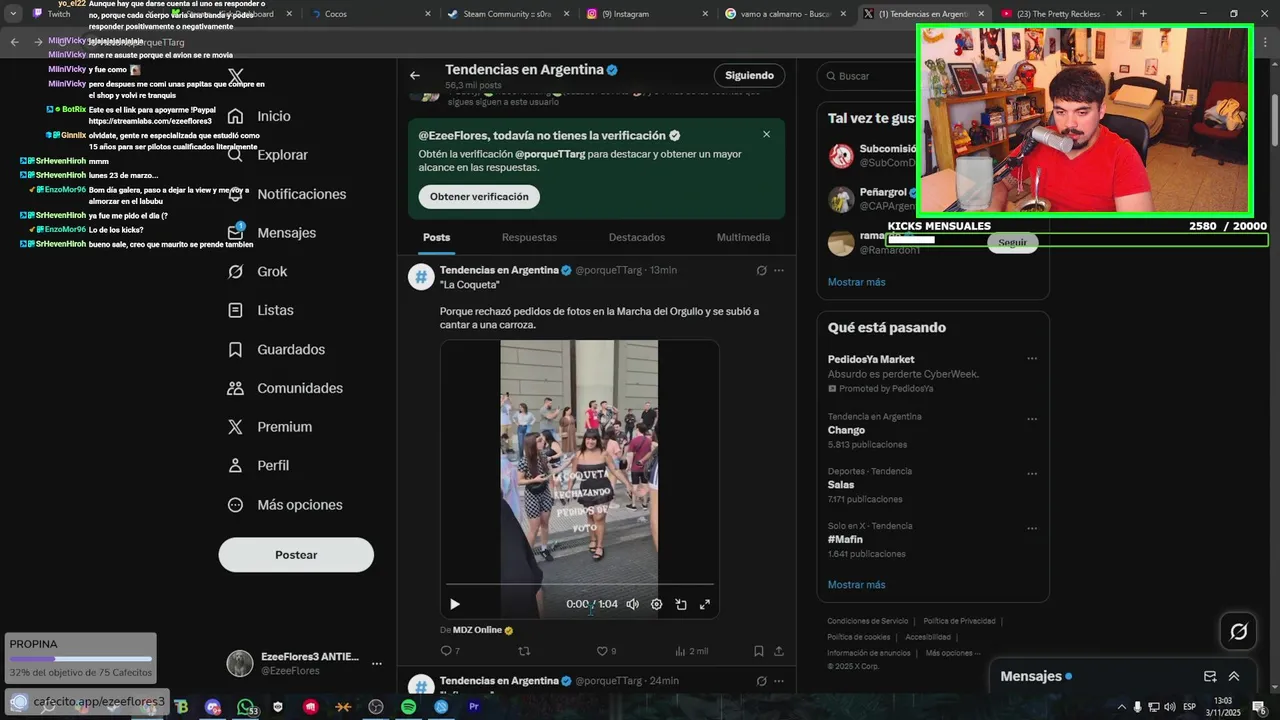Open options for Chango trend

pos(1032,419)
